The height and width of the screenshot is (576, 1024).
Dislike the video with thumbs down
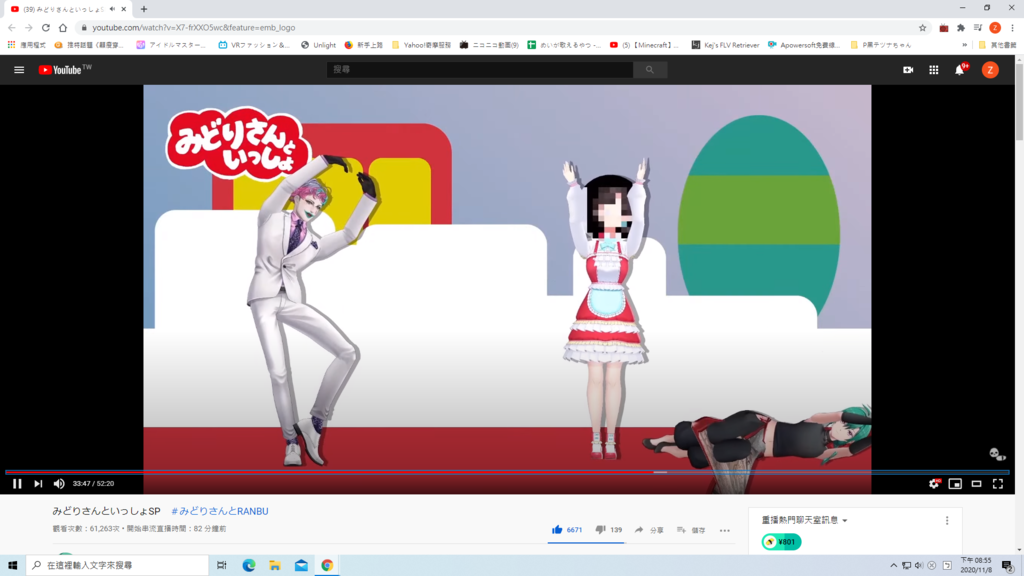tap(609, 530)
